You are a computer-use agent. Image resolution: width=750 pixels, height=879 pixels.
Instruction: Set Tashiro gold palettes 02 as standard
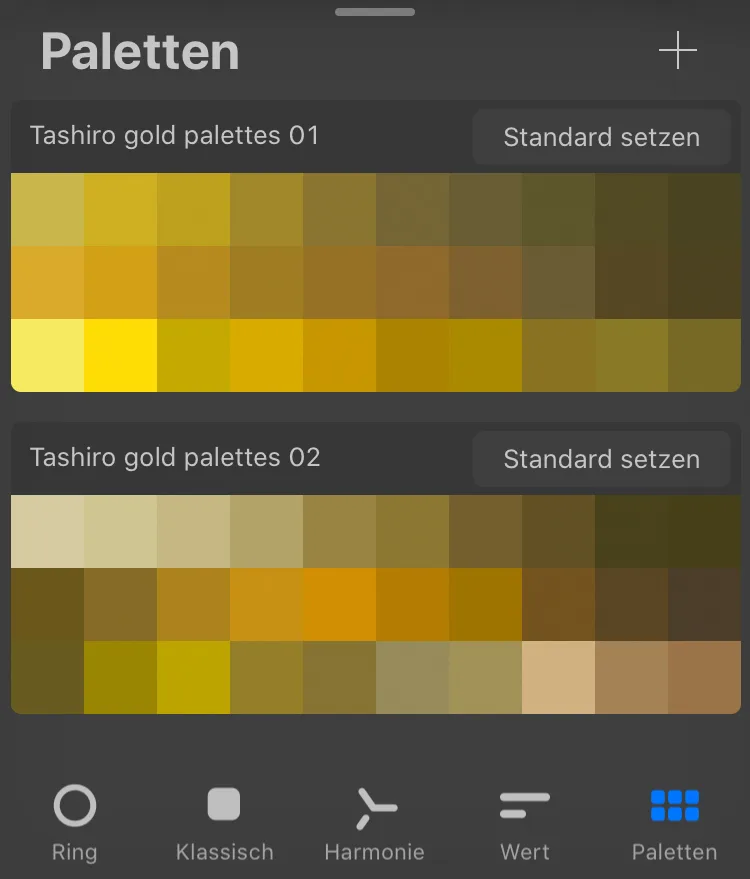point(601,458)
